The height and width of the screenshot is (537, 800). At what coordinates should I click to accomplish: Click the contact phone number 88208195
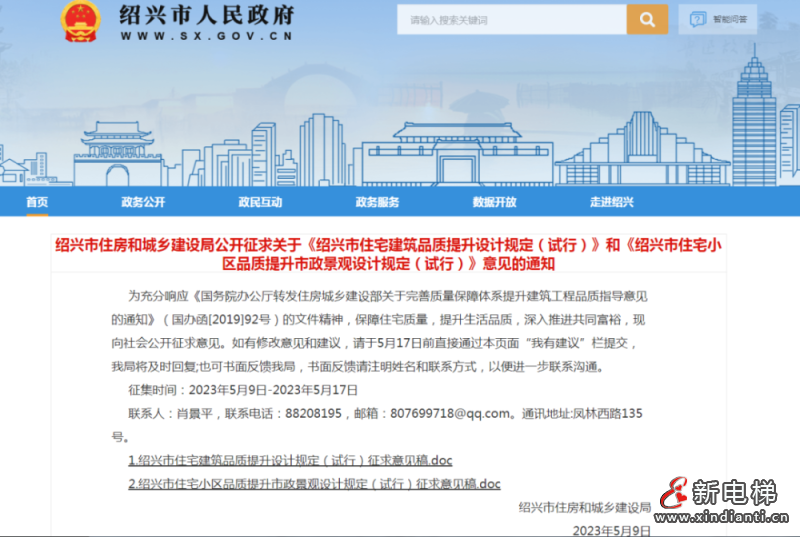point(308,413)
